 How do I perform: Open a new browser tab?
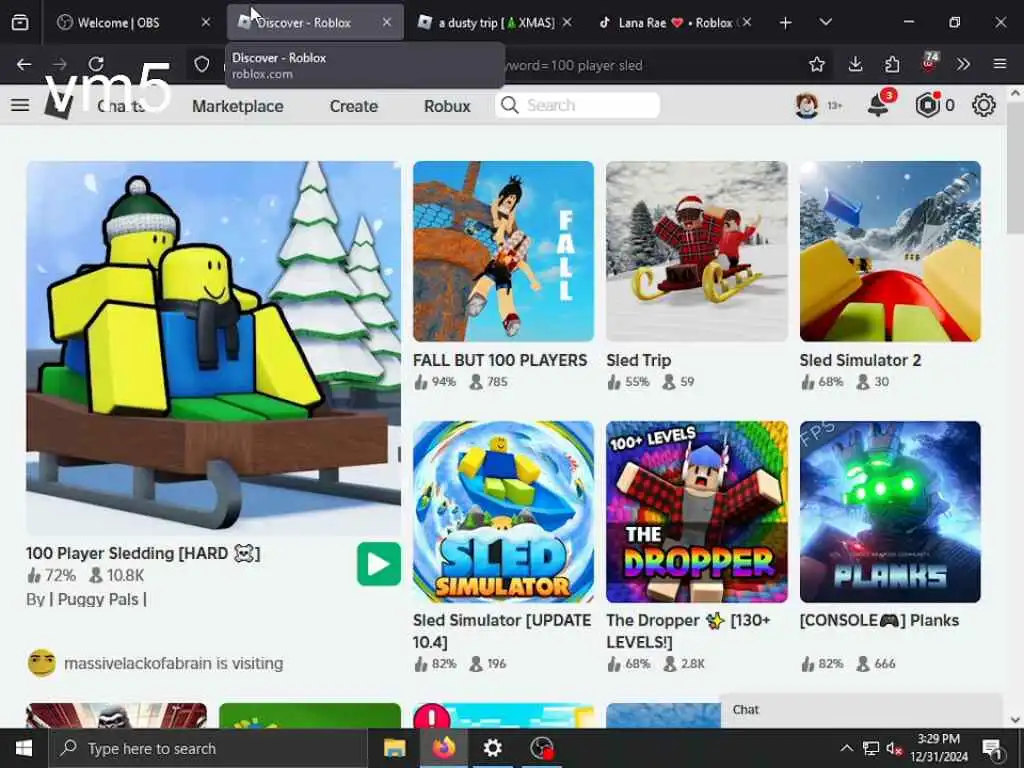coord(786,23)
